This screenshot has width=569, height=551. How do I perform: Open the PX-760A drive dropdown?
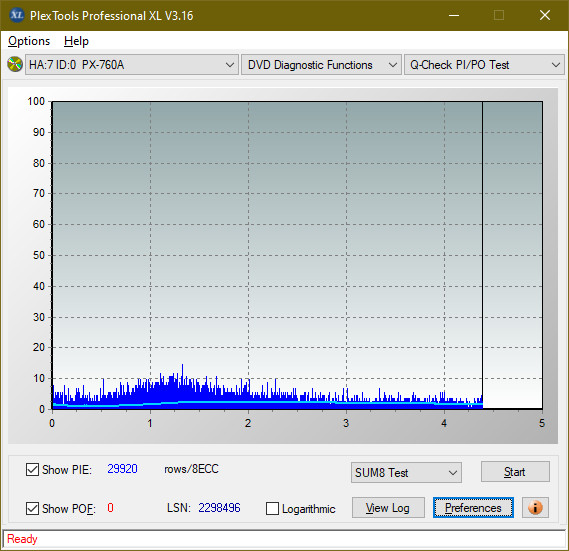(x=132, y=65)
